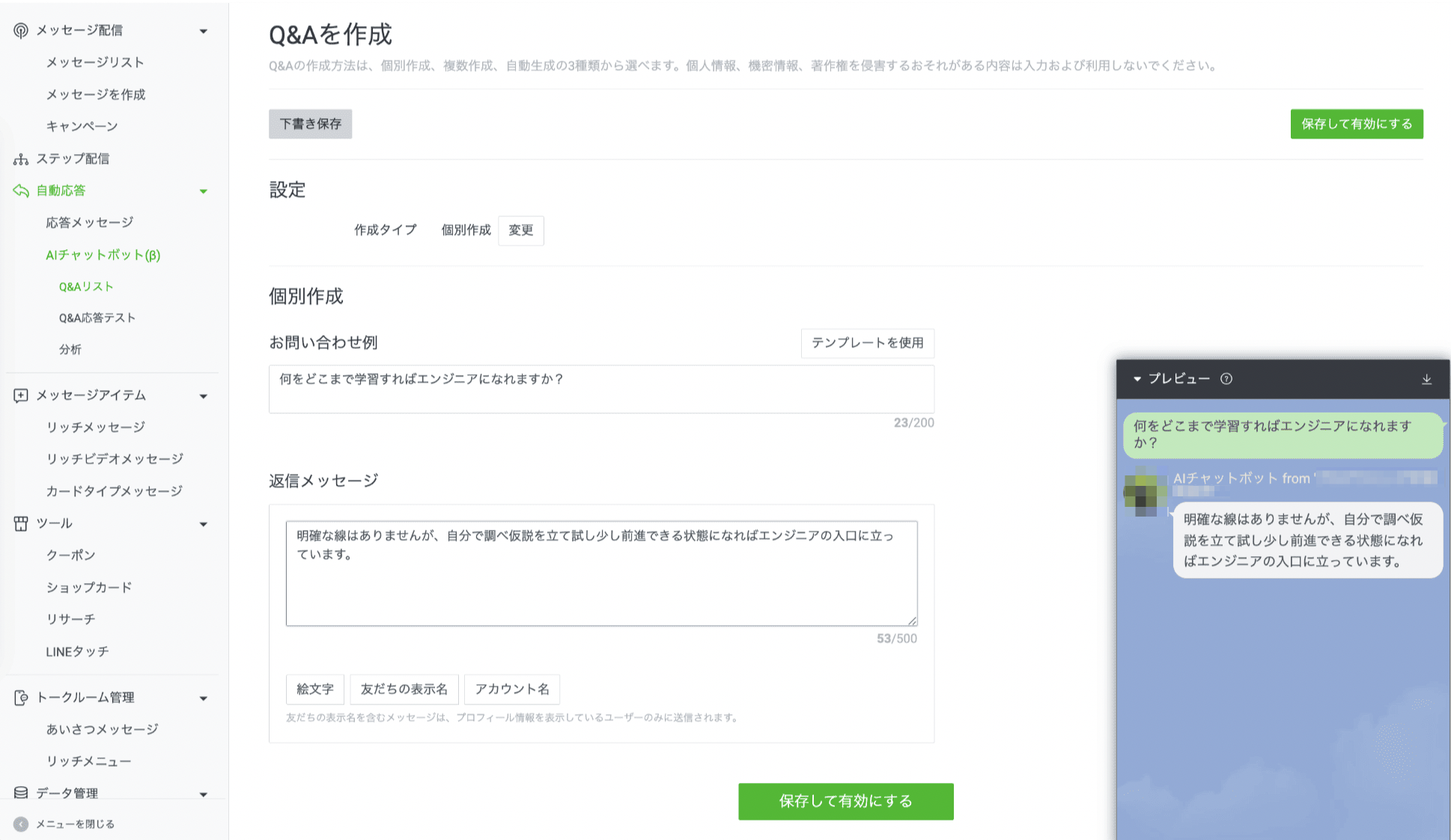Collapse the メッセージ配信 section chevron
Image resolution: width=1451 pixels, height=840 pixels.
click(203, 30)
